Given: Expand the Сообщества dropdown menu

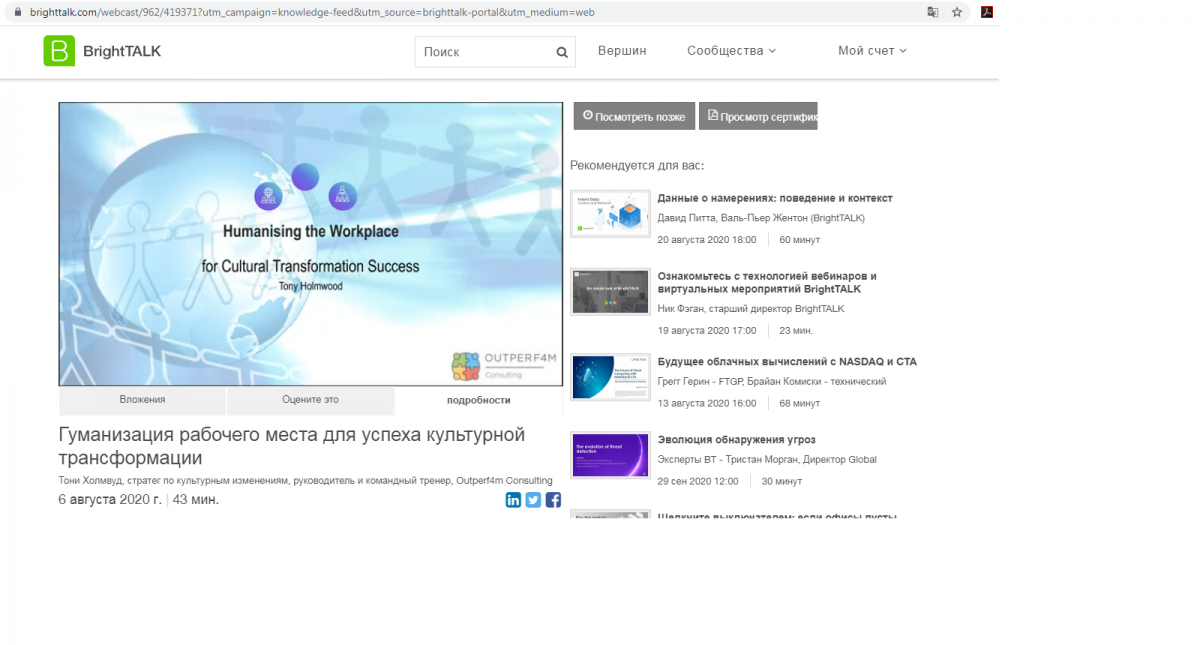Looking at the screenshot, I should coord(731,51).
